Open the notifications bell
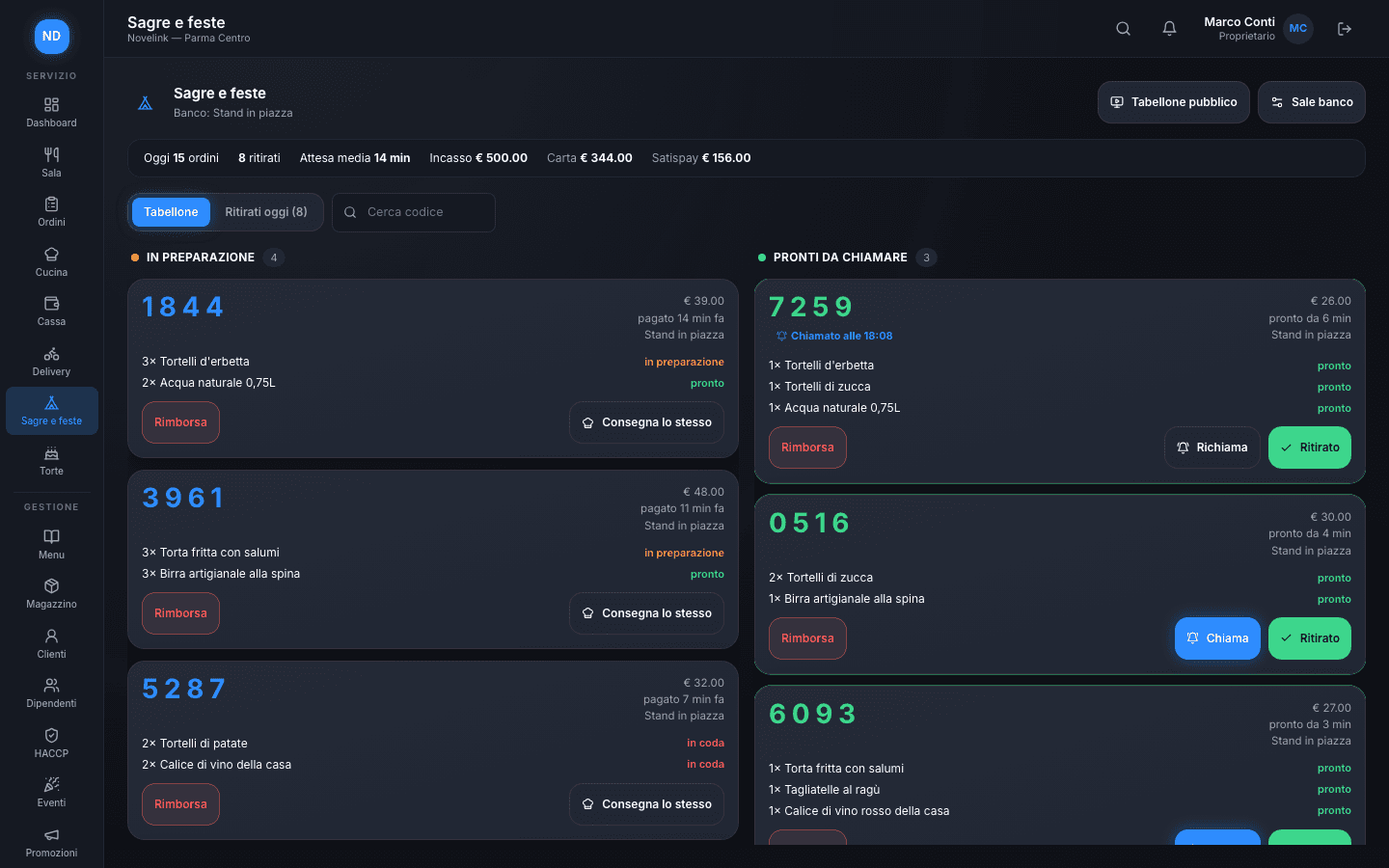 [1169, 29]
